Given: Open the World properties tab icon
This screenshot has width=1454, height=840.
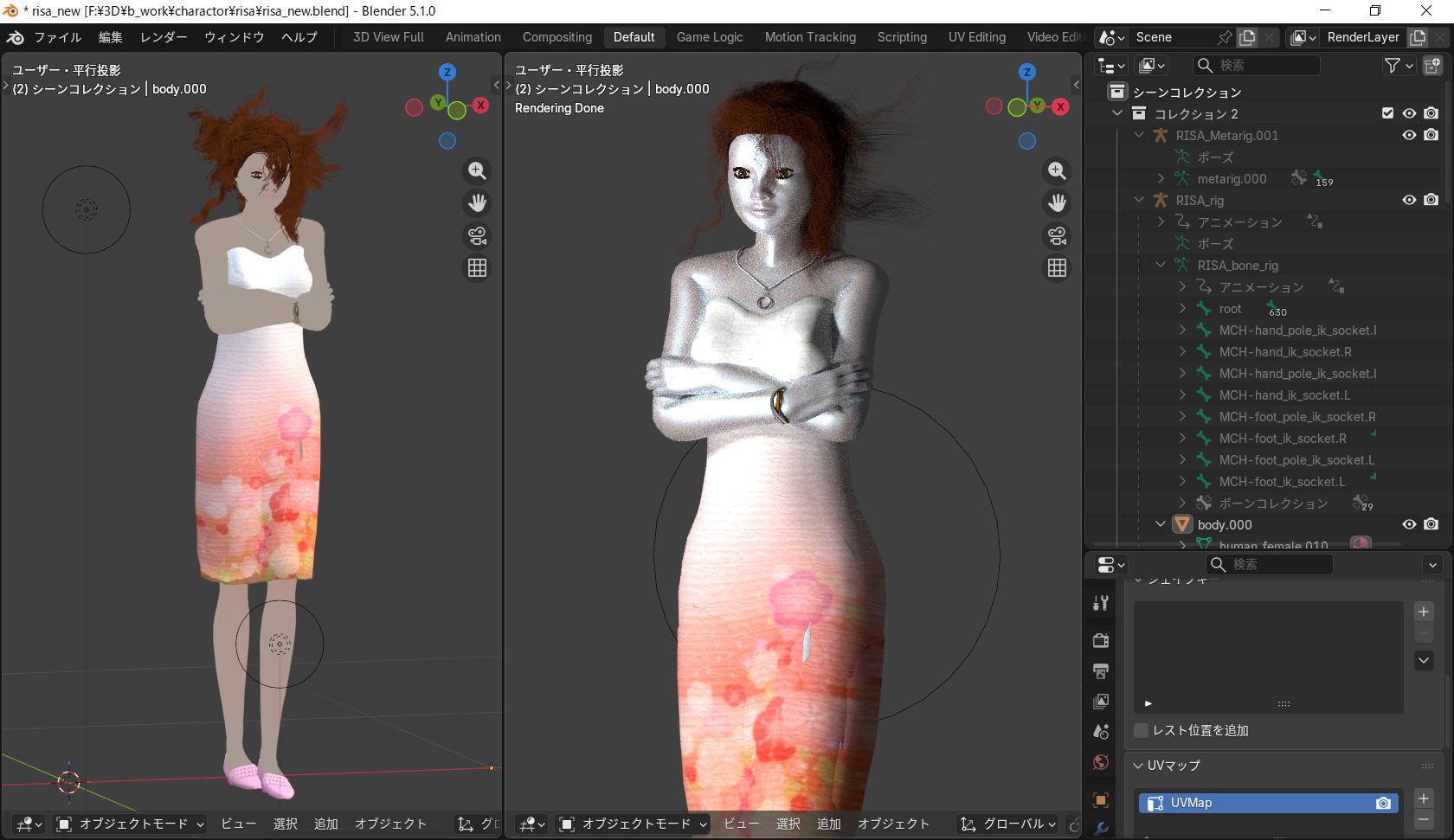Looking at the screenshot, I should pyautogui.click(x=1101, y=762).
